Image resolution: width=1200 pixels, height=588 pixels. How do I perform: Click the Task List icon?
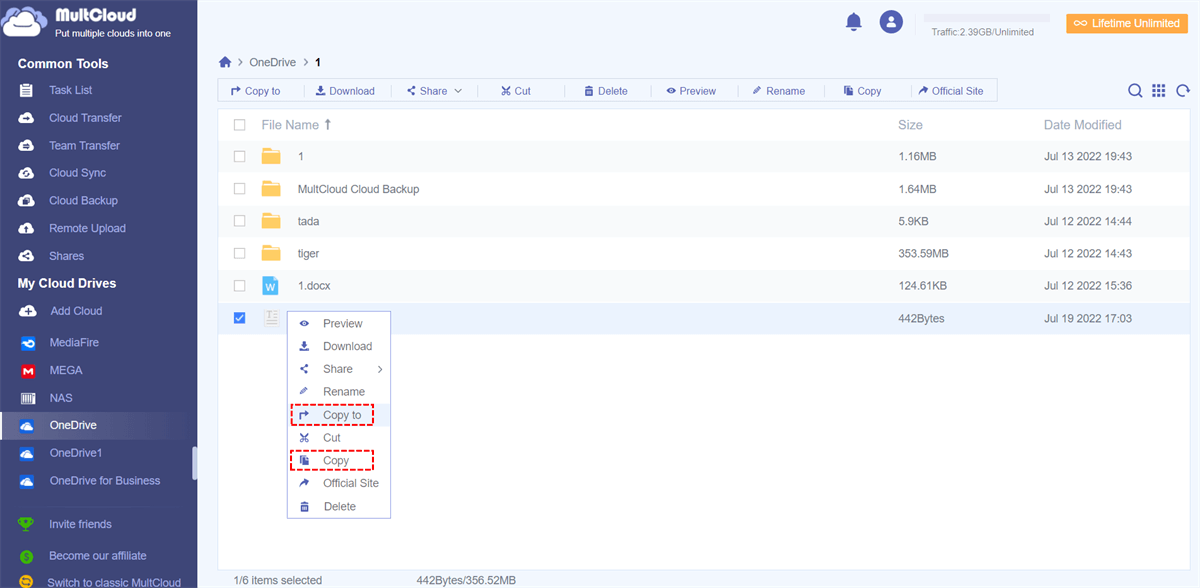(x=28, y=90)
